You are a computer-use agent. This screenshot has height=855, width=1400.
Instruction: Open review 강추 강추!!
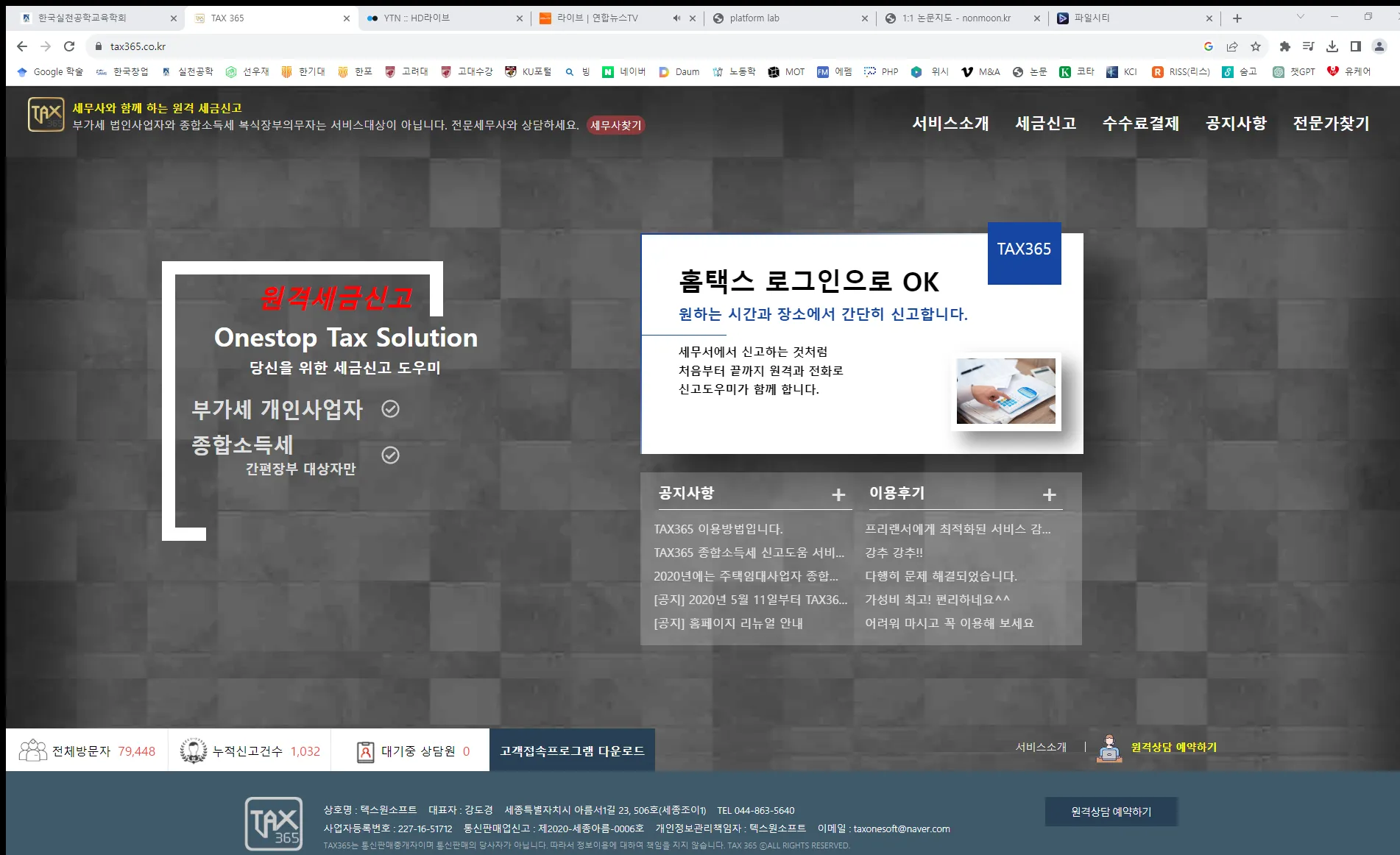click(894, 553)
